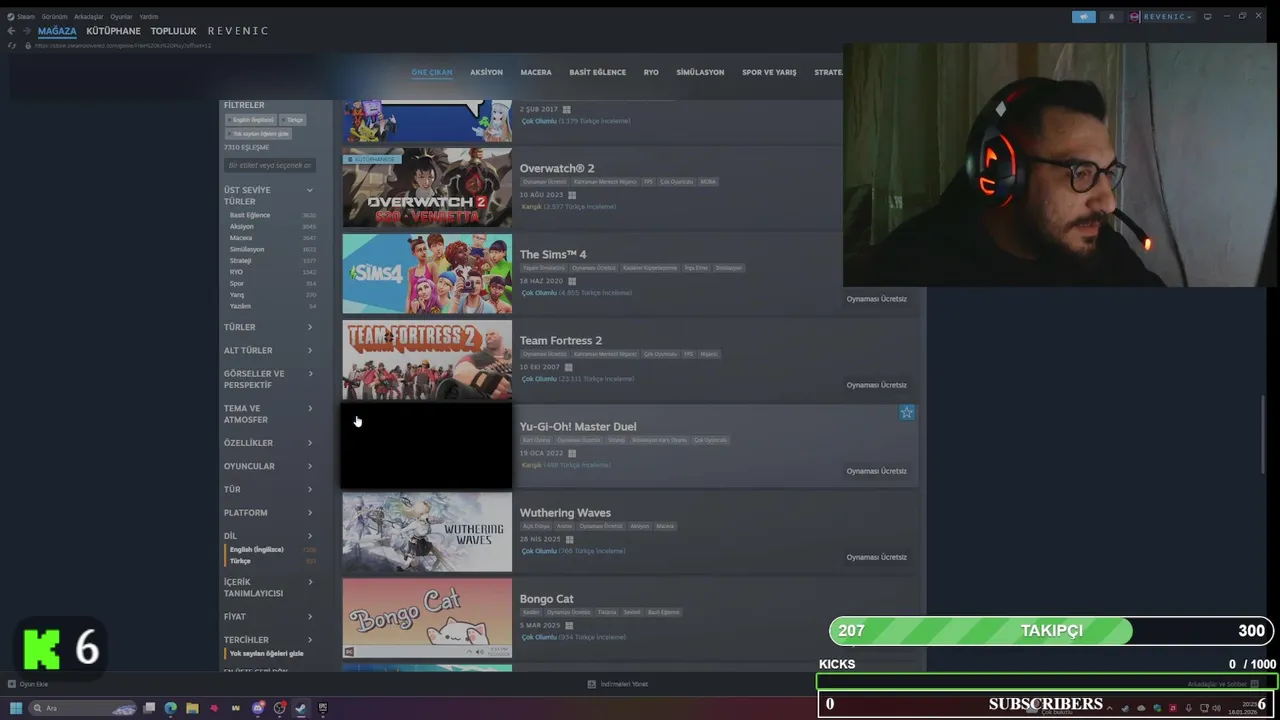Open the Windows Start menu
Viewport: 1280px width, 720px height.
[x=16, y=708]
